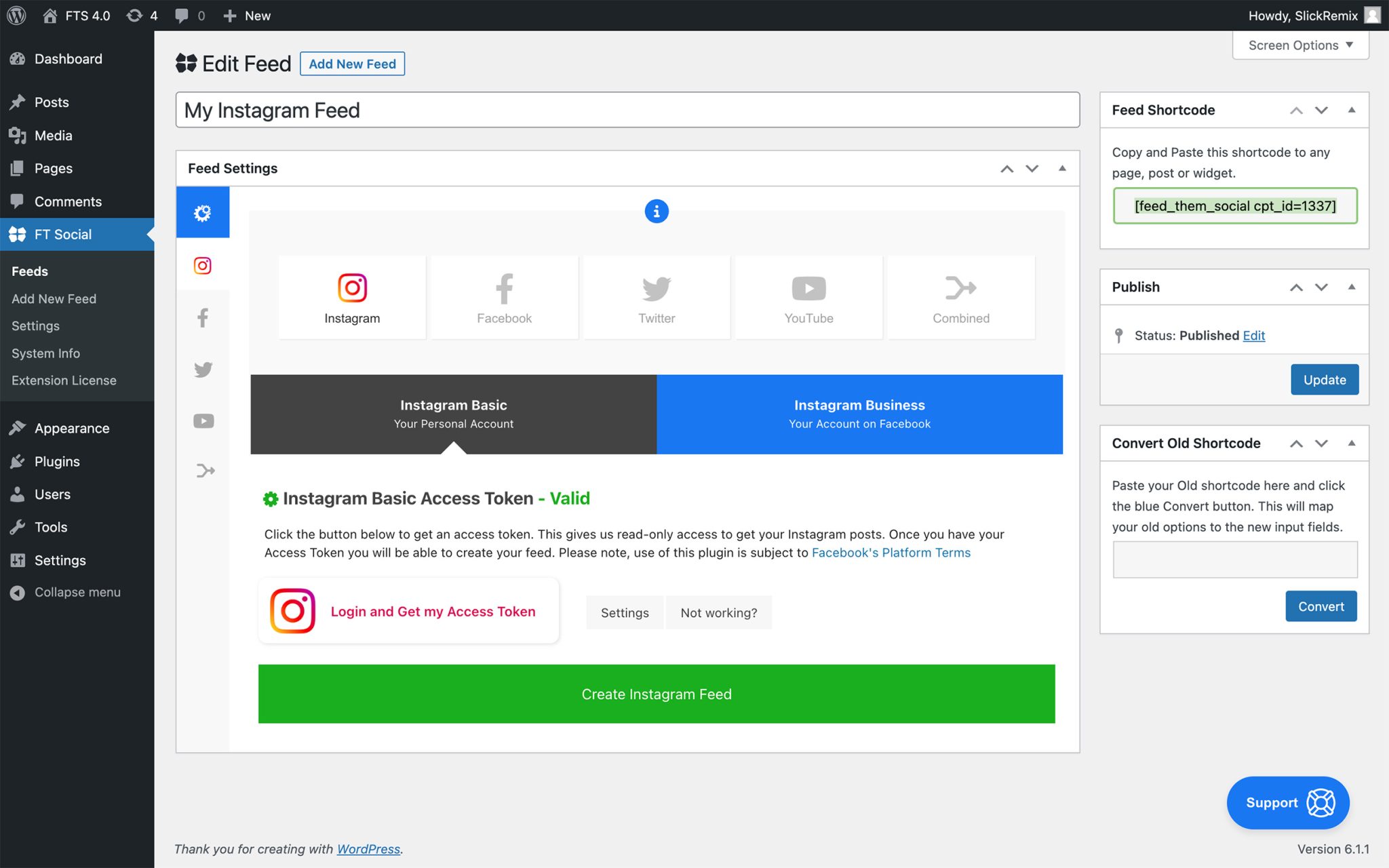Select the feed_them_social shortcode field

click(x=1235, y=205)
